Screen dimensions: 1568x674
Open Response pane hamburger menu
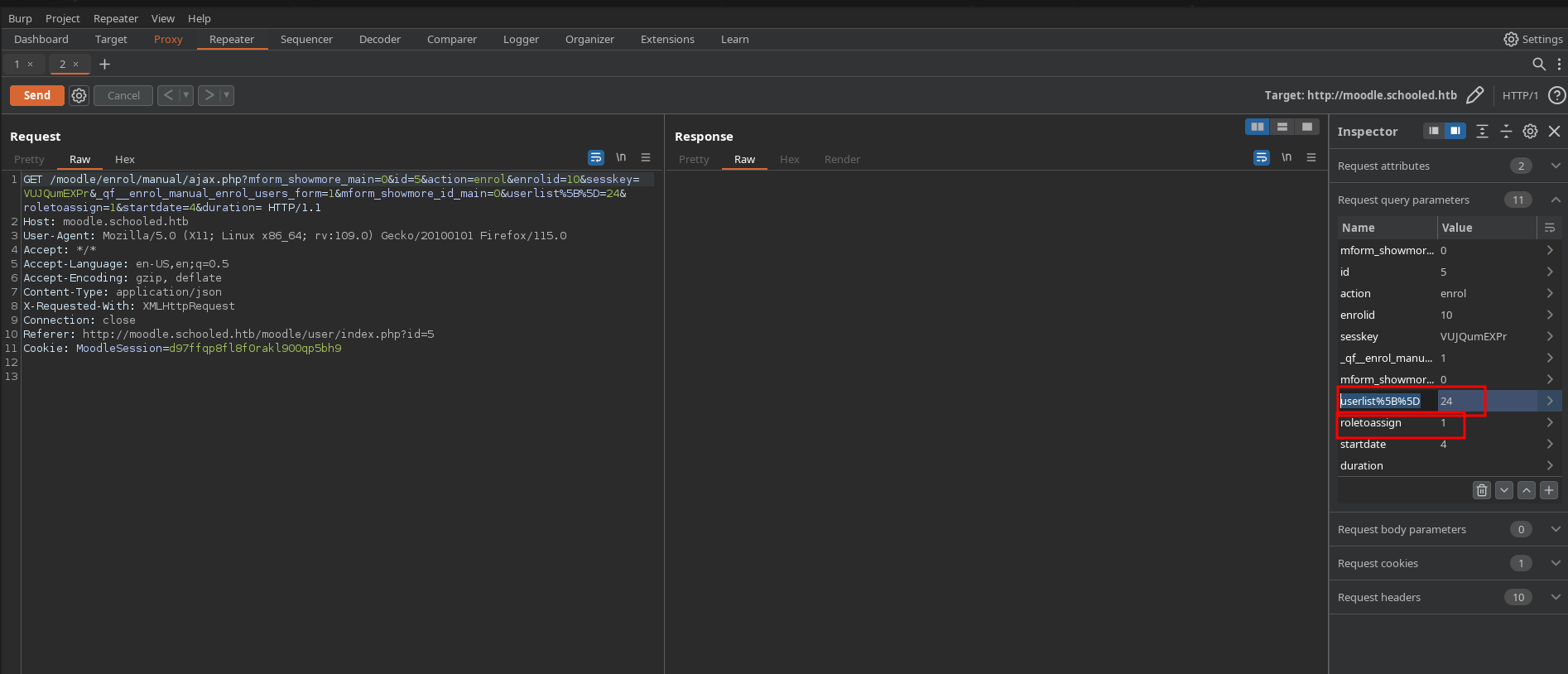point(1311,157)
